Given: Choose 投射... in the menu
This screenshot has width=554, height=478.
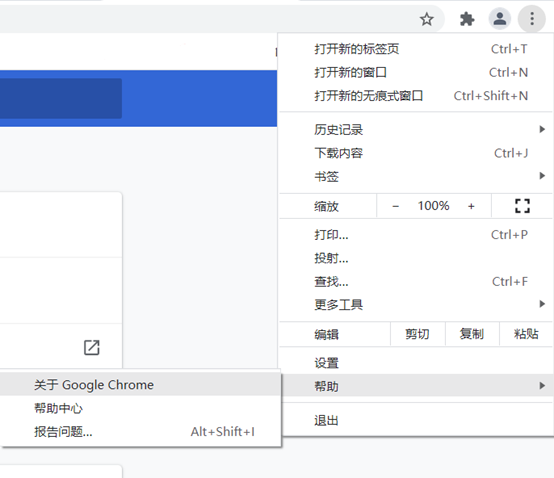Looking at the screenshot, I should pyautogui.click(x=415, y=258).
